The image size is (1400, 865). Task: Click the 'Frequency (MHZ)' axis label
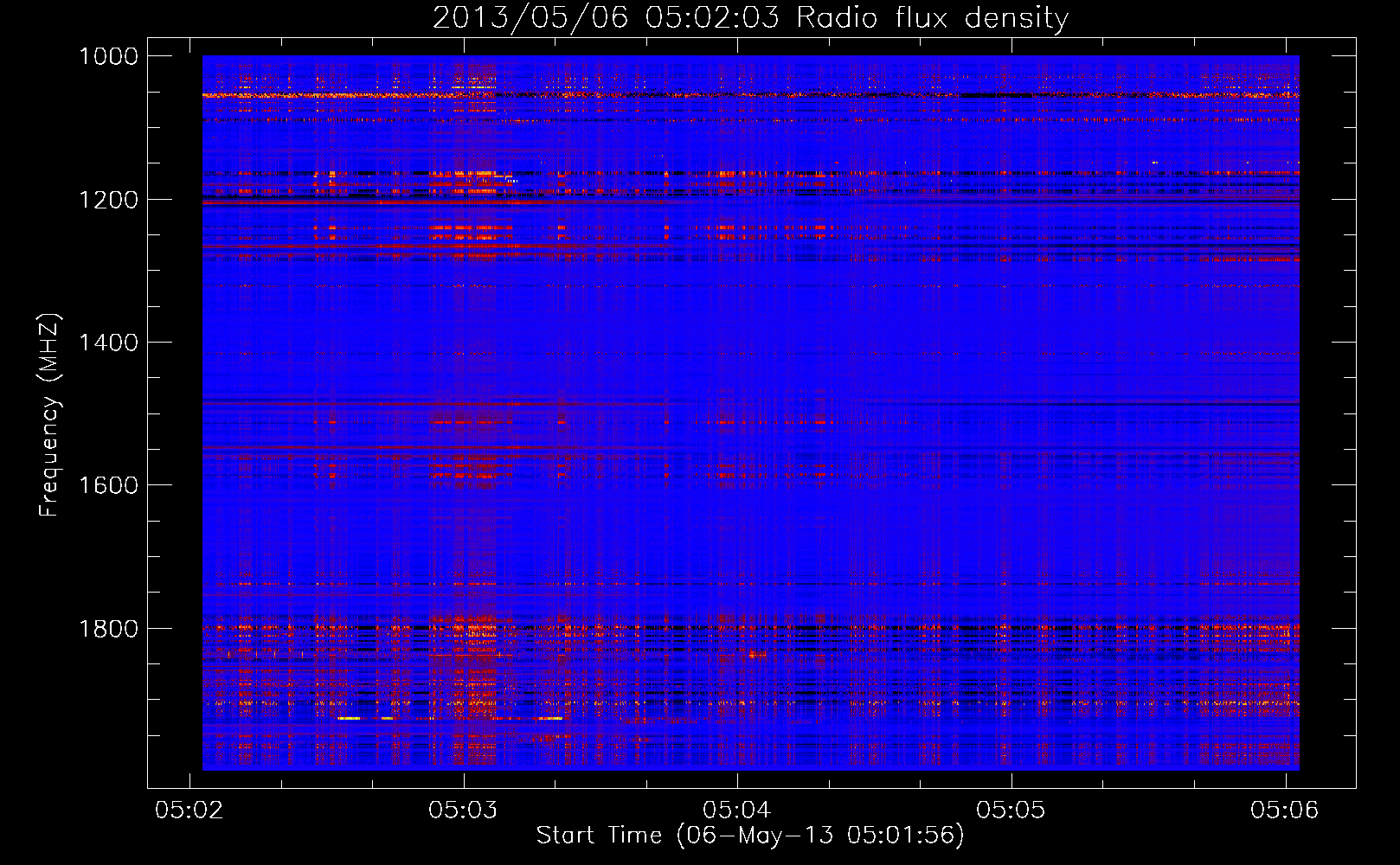coord(49,415)
